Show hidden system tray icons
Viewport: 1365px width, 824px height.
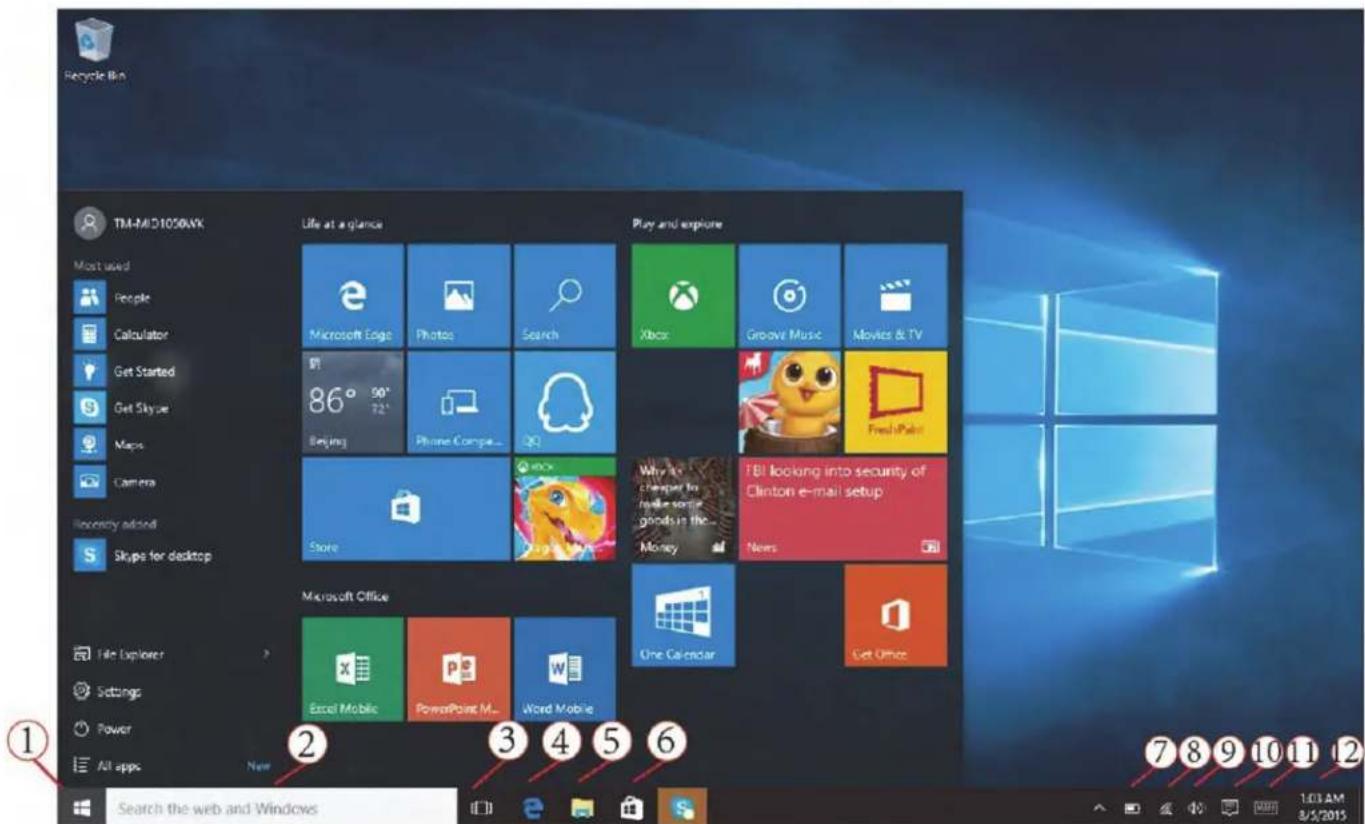pyautogui.click(x=1098, y=807)
